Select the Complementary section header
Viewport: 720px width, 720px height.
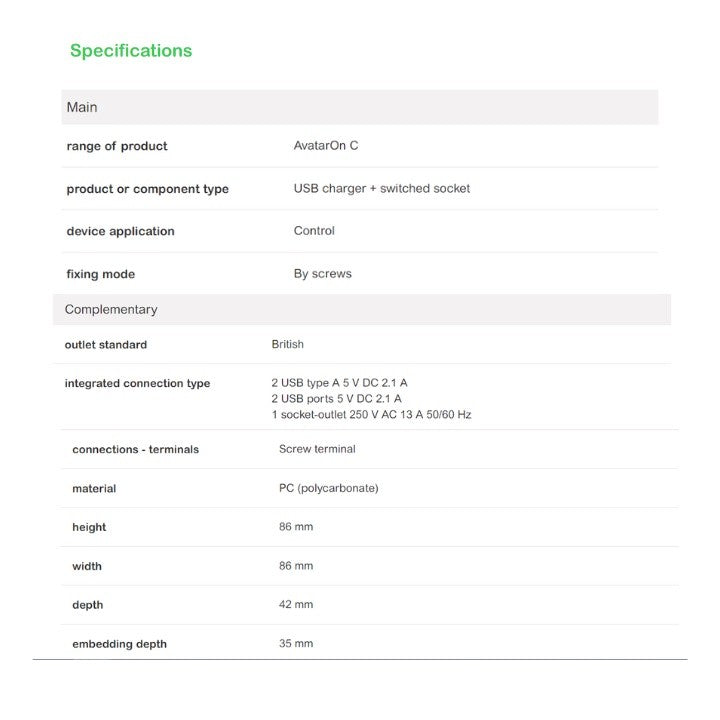tap(111, 310)
